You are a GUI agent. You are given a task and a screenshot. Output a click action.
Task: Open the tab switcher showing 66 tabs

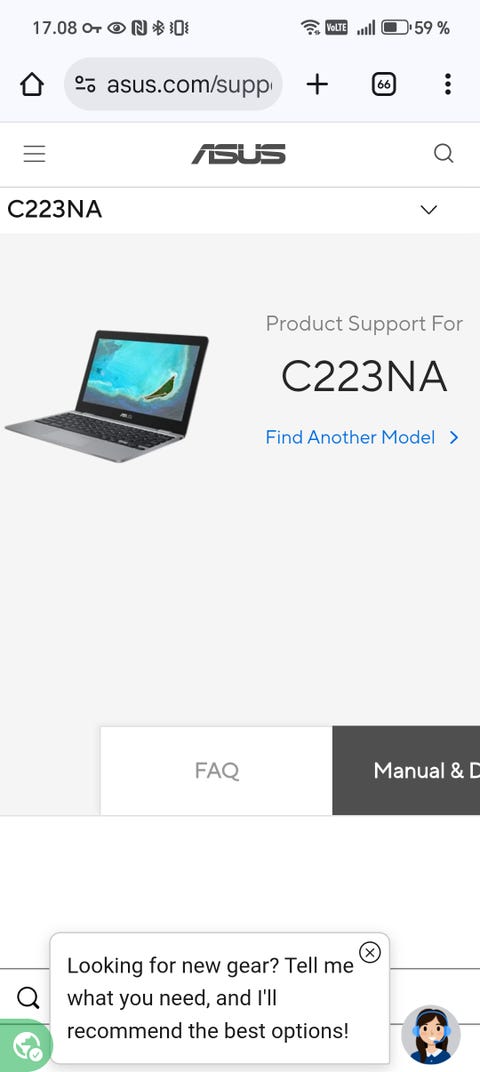[x=384, y=84]
